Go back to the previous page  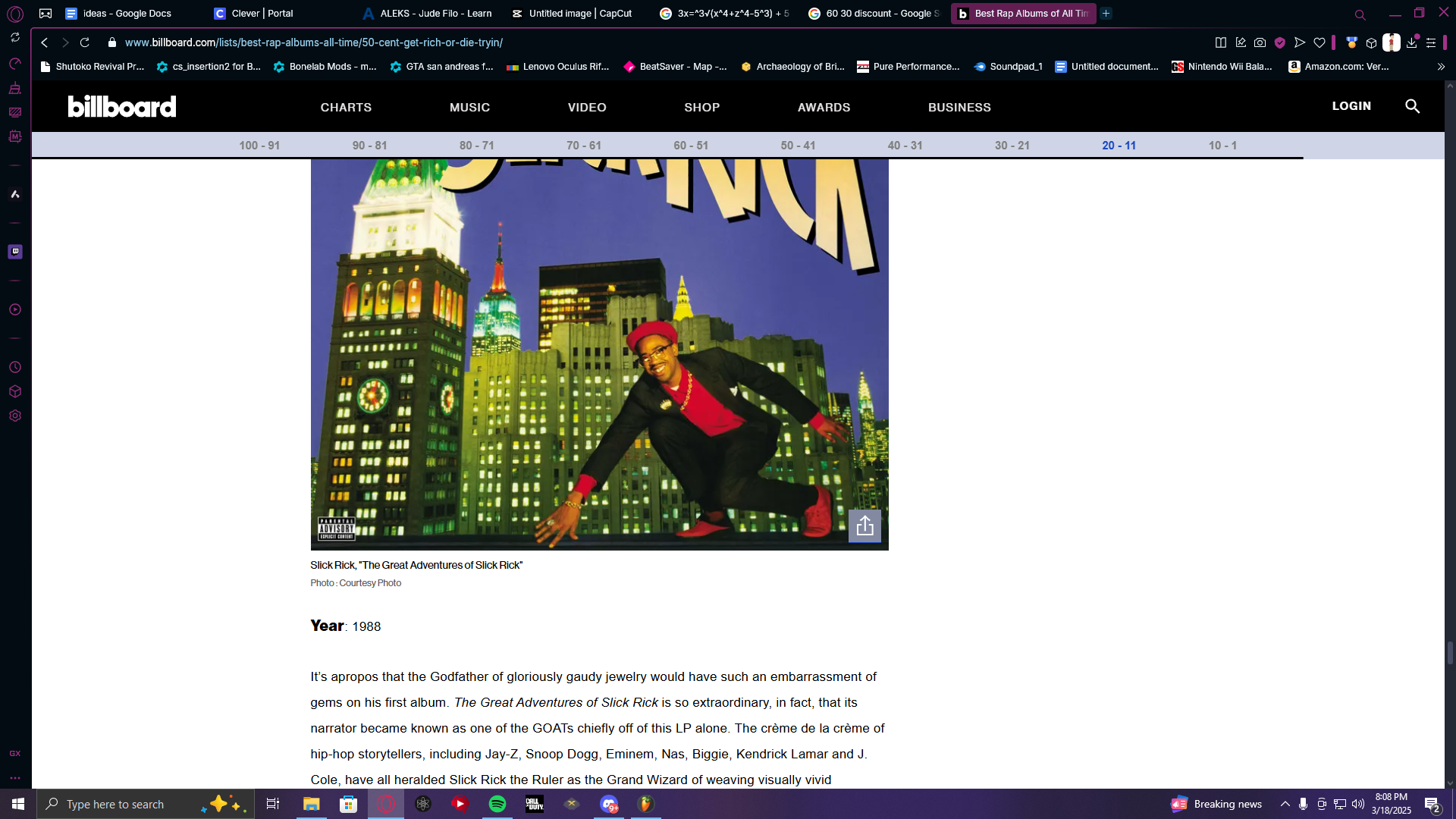(x=45, y=42)
